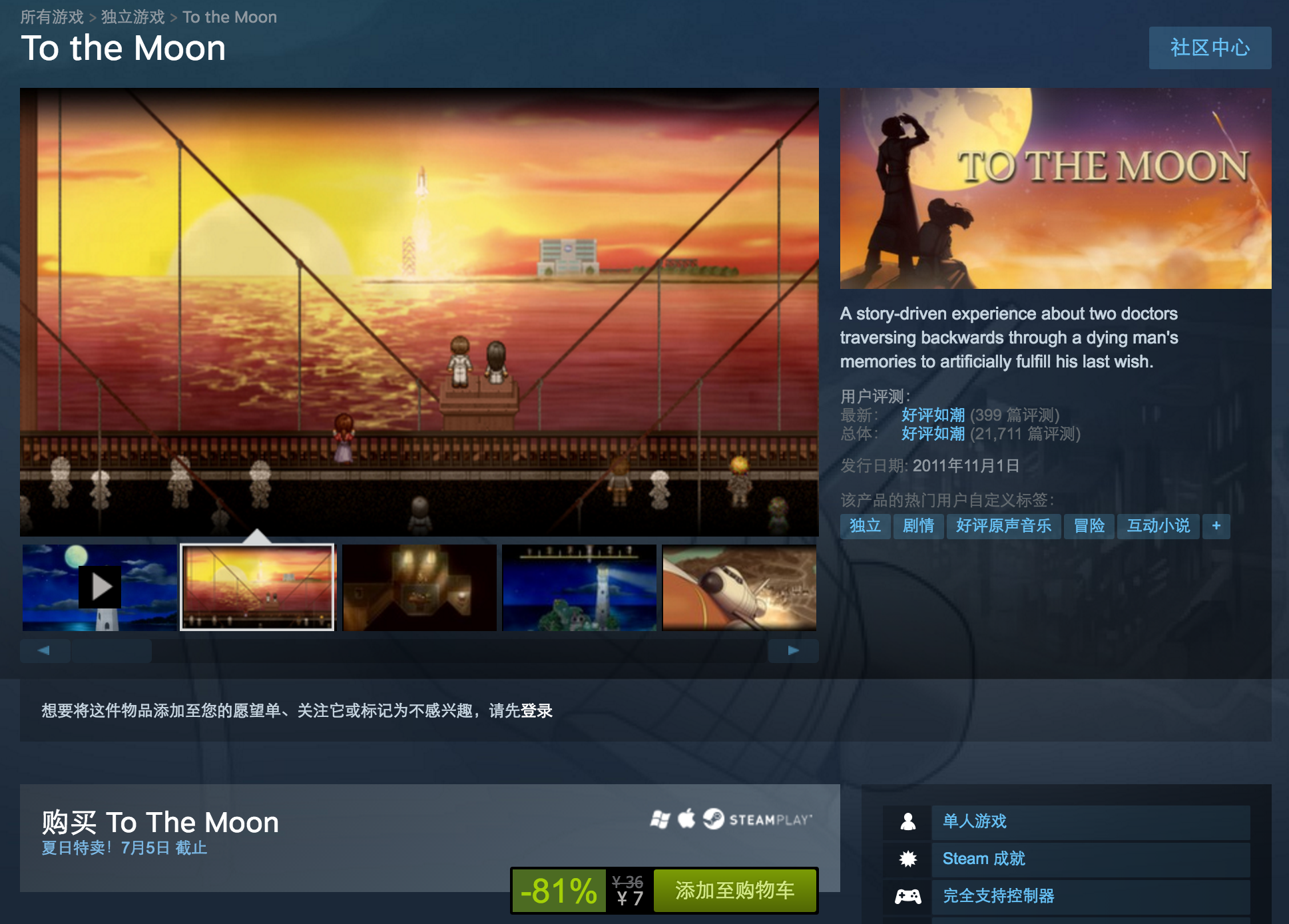Open the 社区中心 community hub button
This screenshot has width=1289, height=924.
(1210, 48)
